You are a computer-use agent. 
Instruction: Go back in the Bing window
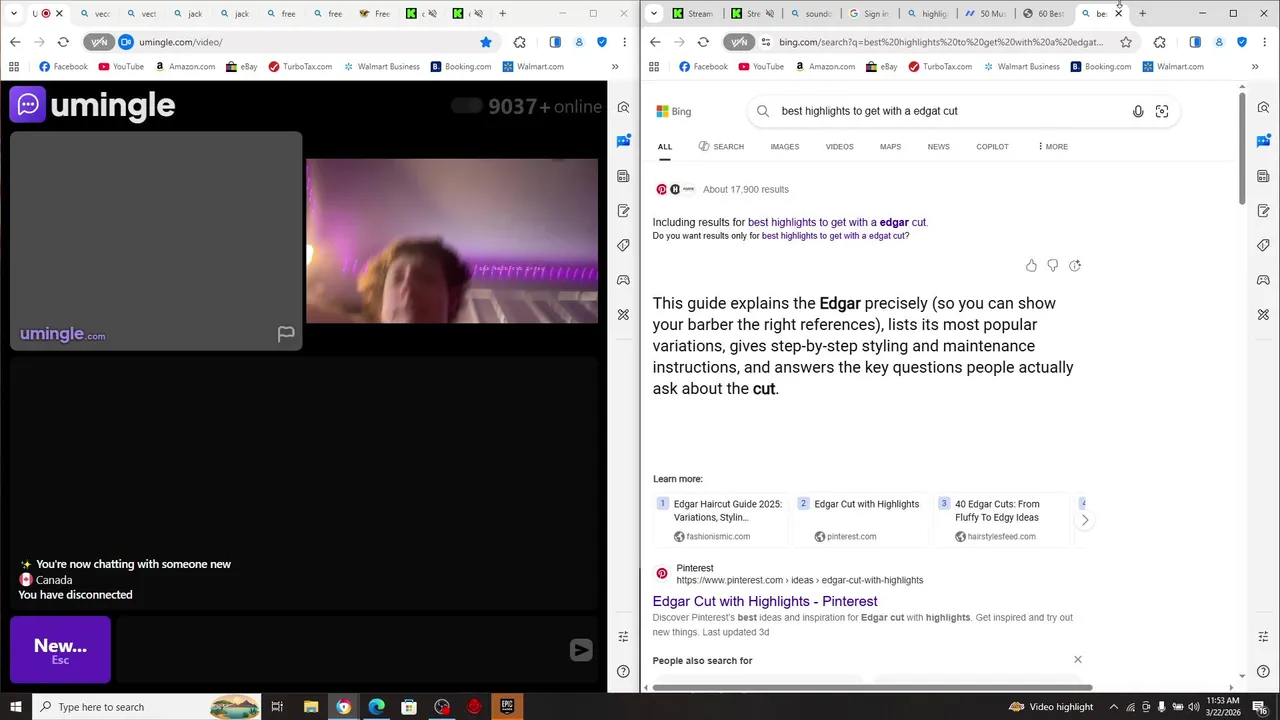click(x=655, y=42)
